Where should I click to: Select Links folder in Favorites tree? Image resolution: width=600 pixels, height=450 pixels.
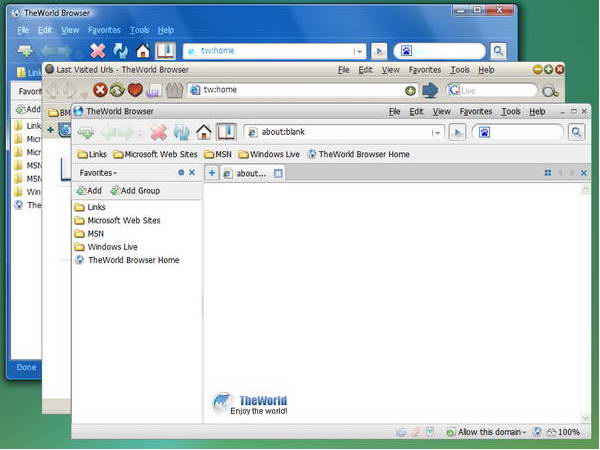(90, 207)
